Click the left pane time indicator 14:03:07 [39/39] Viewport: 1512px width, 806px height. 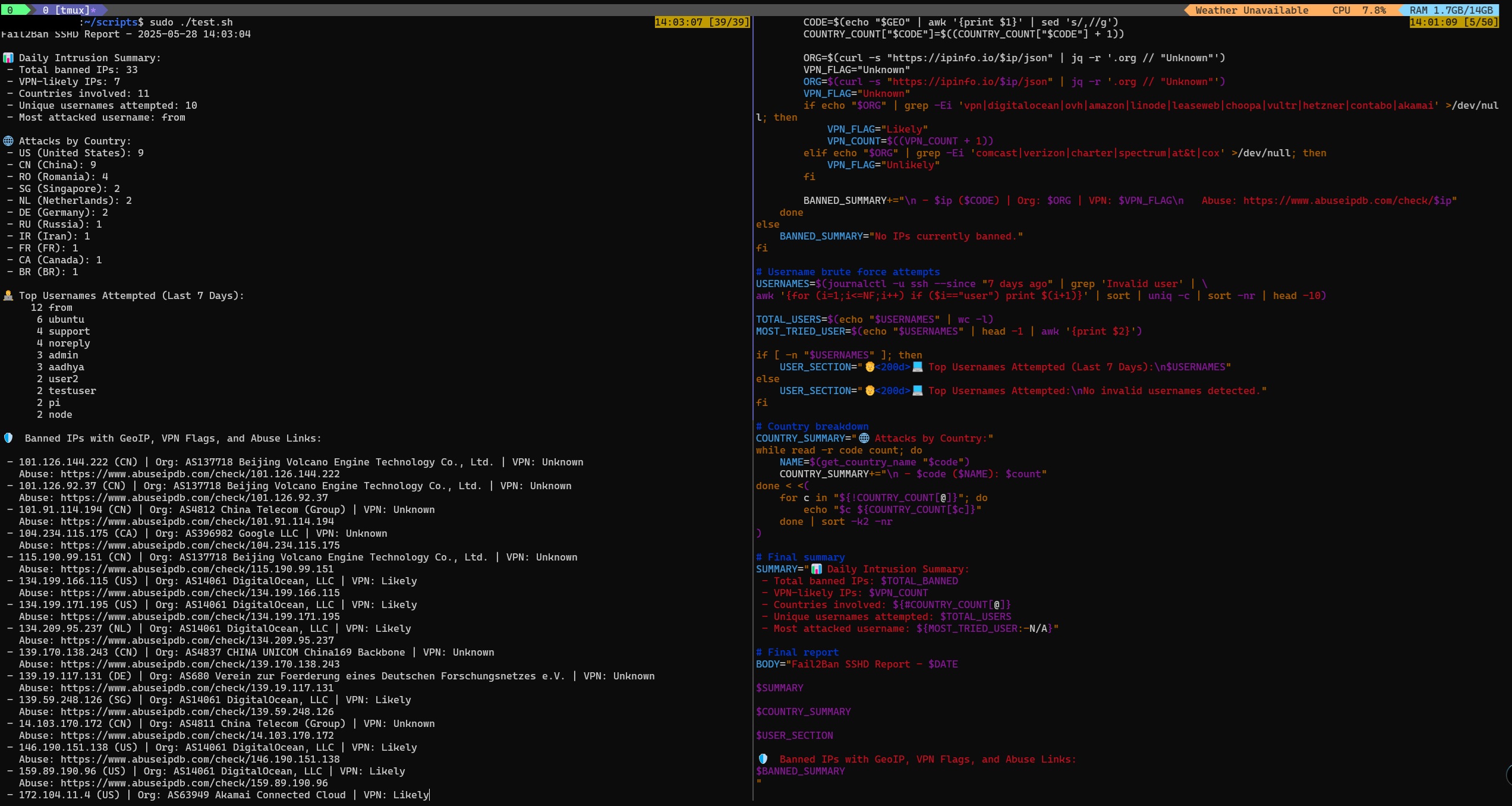coord(702,22)
